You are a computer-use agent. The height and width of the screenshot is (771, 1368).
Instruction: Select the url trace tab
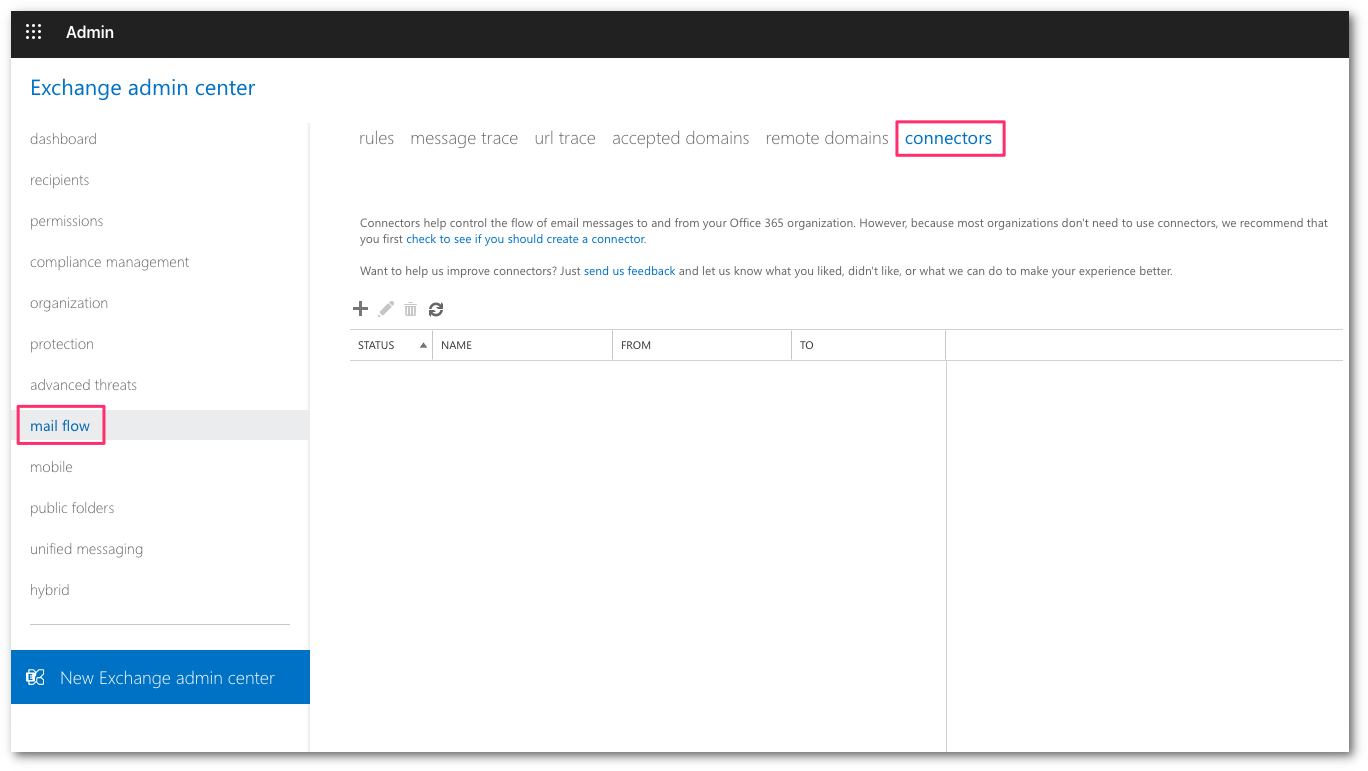tap(565, 138)
